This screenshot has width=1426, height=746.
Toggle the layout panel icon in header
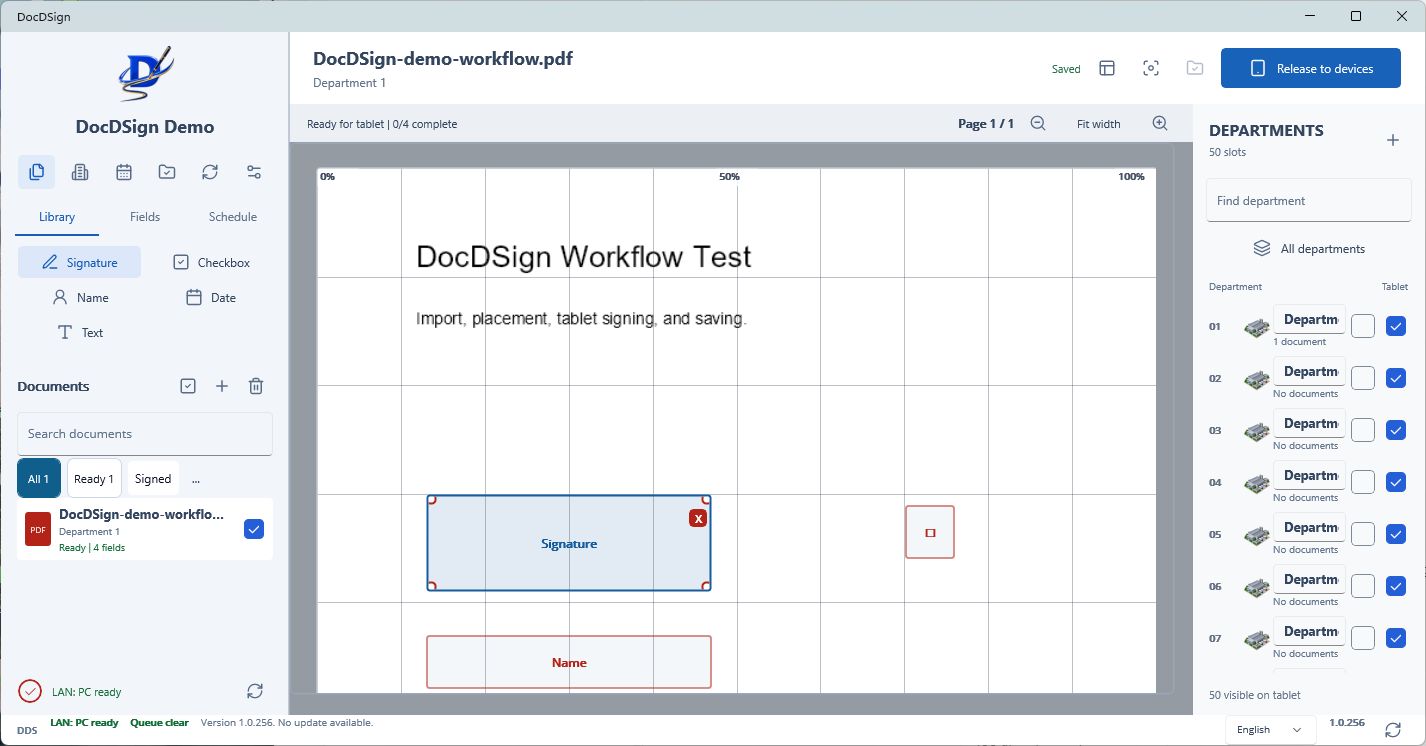click(x=1107, y=68)
